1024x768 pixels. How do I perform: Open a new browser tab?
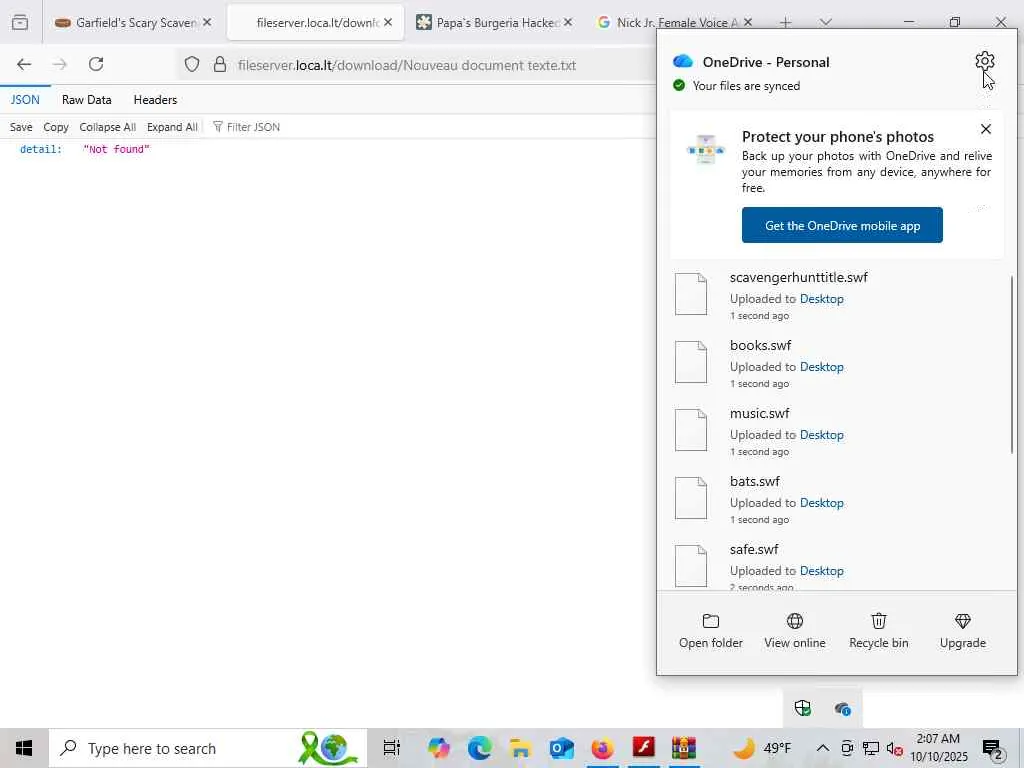[786, 22]
